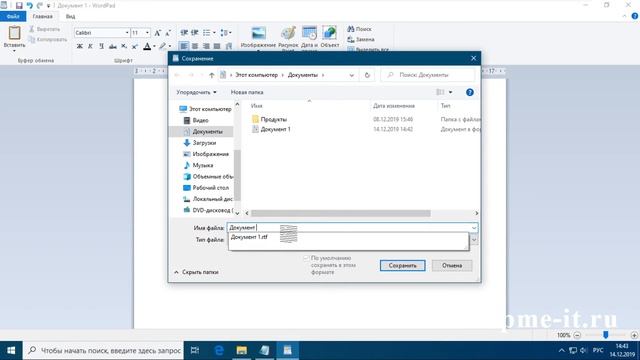
Task: Switch to the Вид ribbon tab
Action: pos(70,16)
